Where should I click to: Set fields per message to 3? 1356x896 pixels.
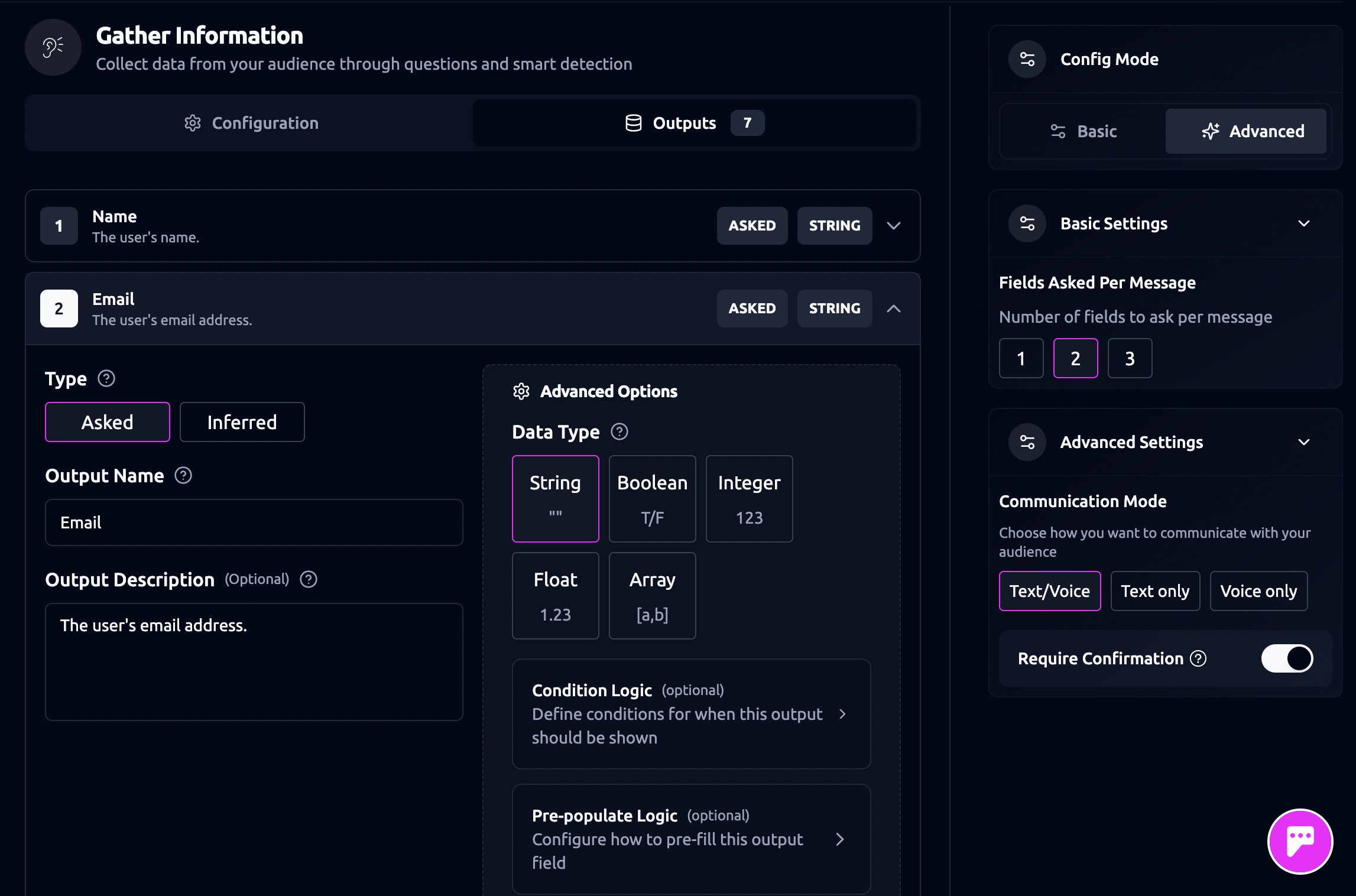coord(1129,358)
